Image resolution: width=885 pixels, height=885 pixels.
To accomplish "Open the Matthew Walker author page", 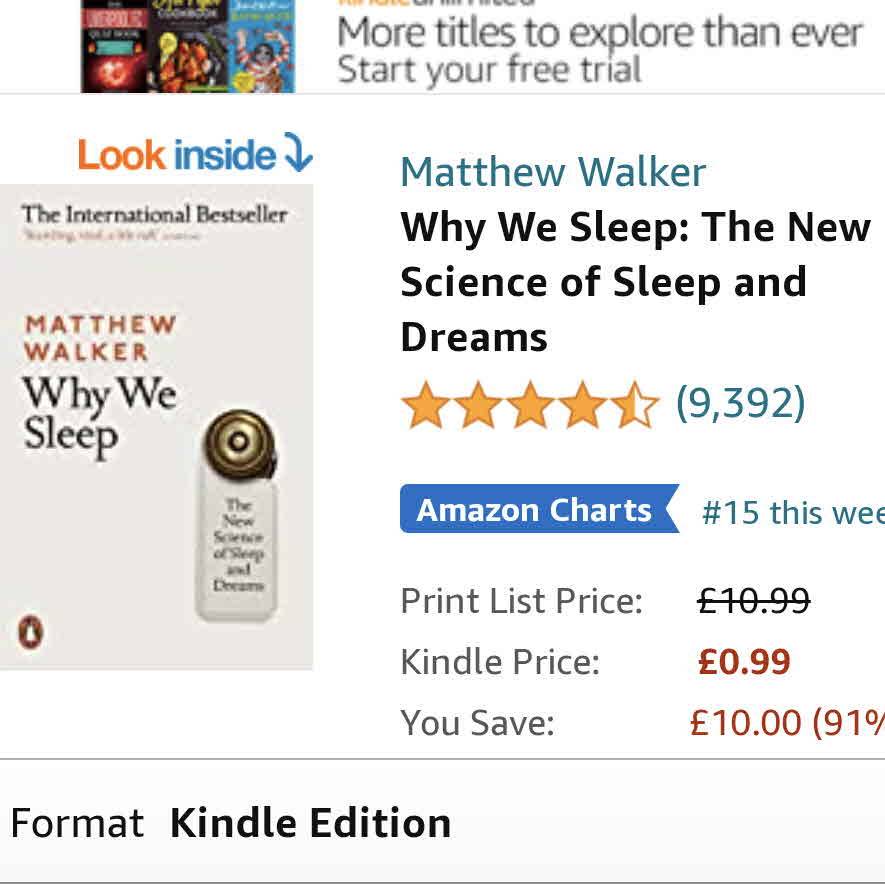I will coord(553,172).
